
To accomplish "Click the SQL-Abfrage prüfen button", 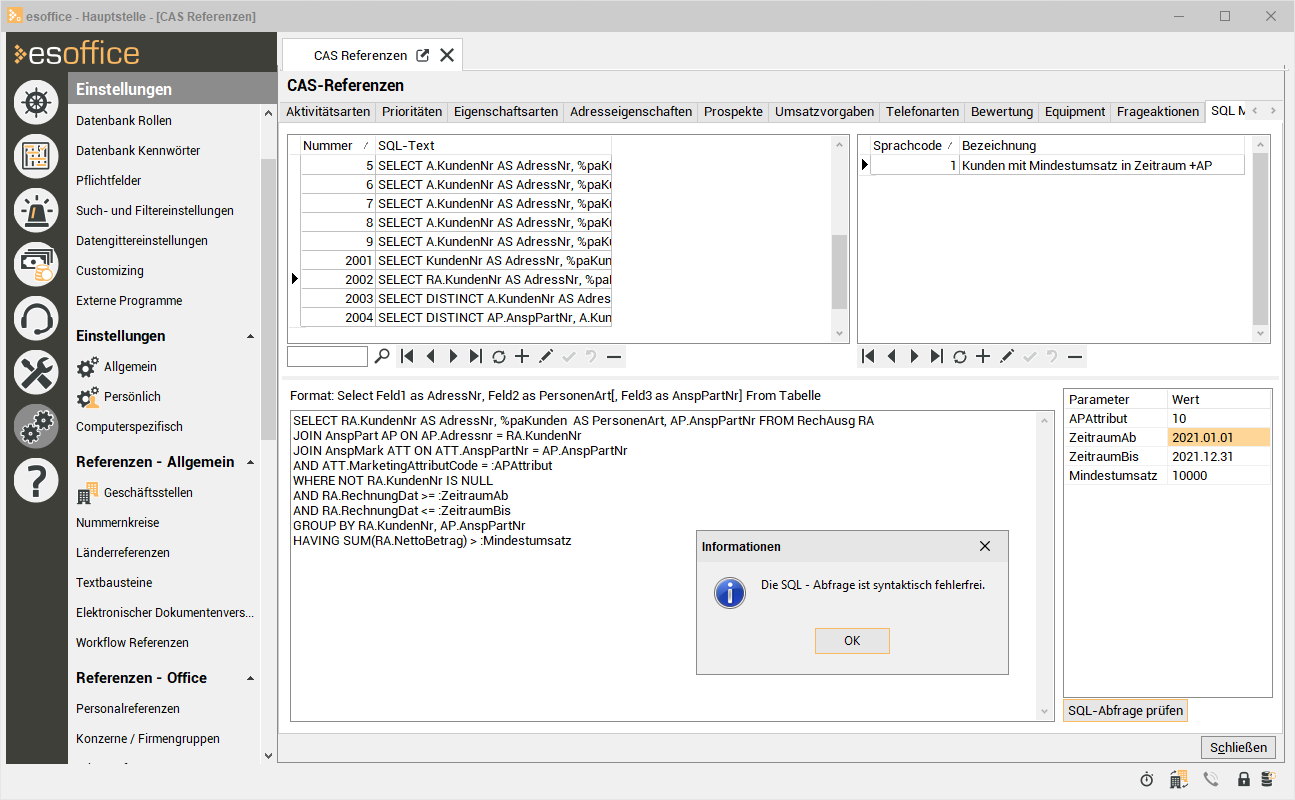I will click(x=1126, y=711).
